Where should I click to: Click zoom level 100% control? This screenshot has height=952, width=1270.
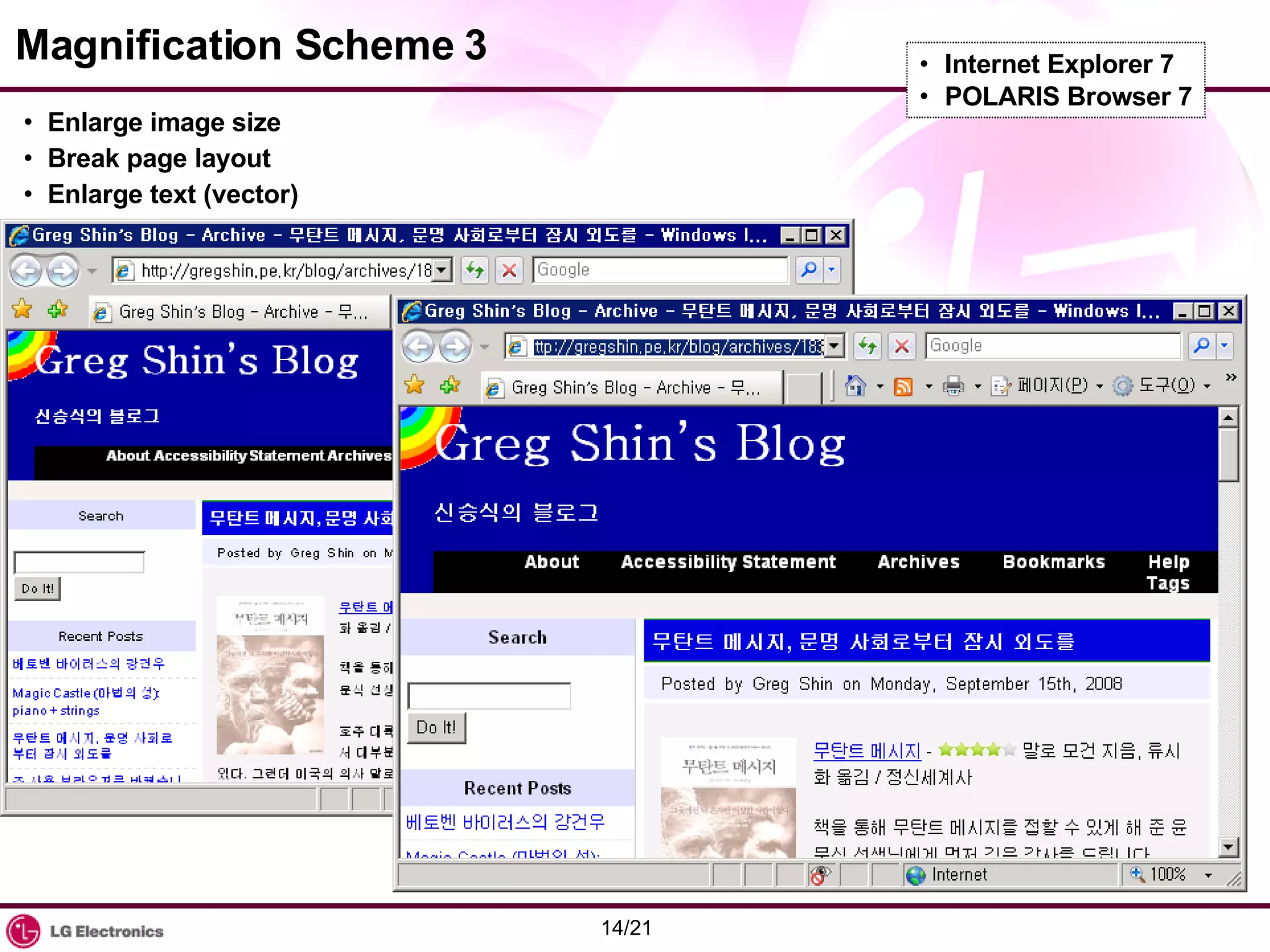tap(1159, 875)
